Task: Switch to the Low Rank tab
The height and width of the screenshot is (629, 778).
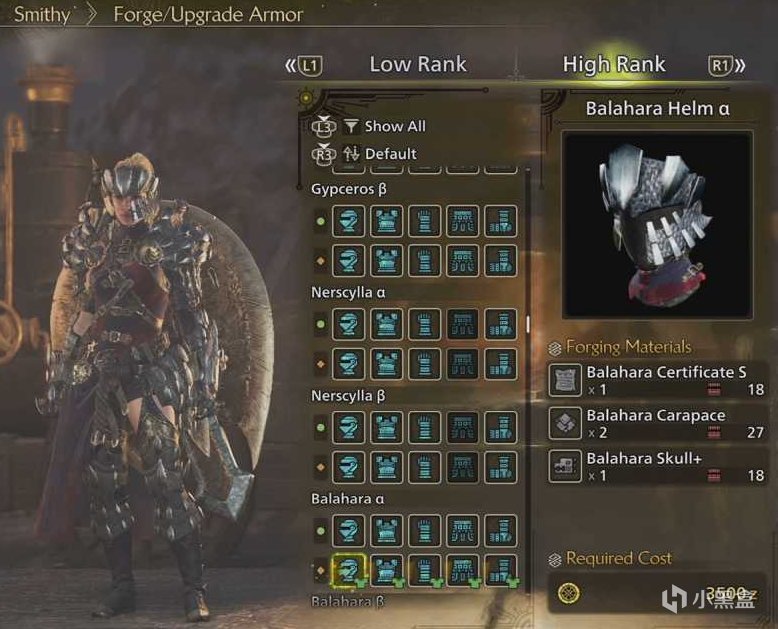Action: tap(418, 64)
